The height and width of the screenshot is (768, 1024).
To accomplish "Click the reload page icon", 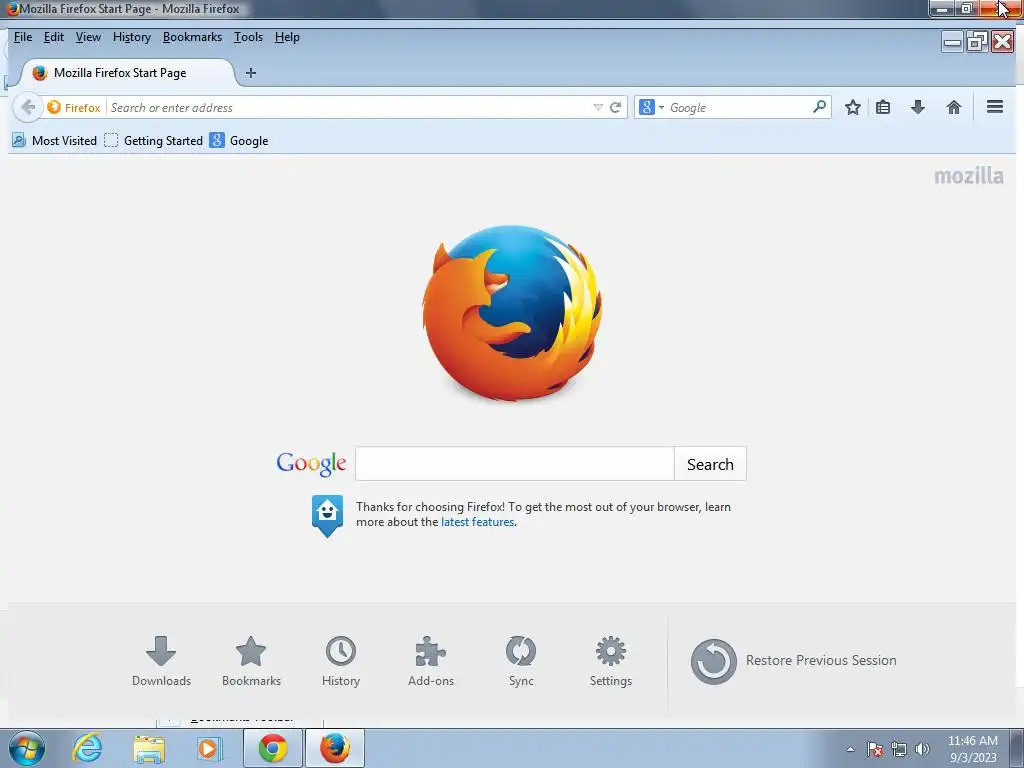I will (x=615, y=108).
